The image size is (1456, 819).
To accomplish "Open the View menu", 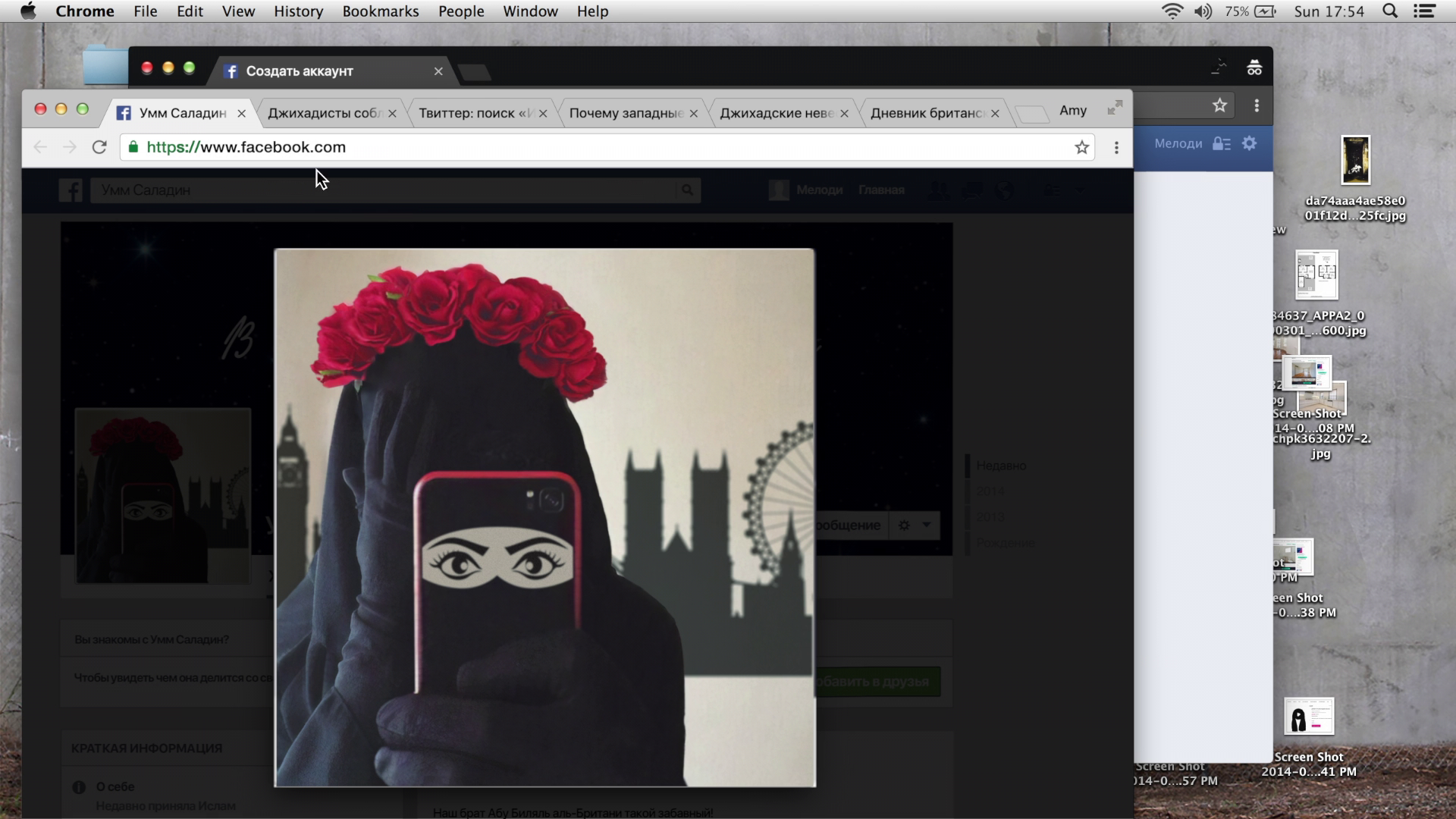I will [x=238, y=11].
